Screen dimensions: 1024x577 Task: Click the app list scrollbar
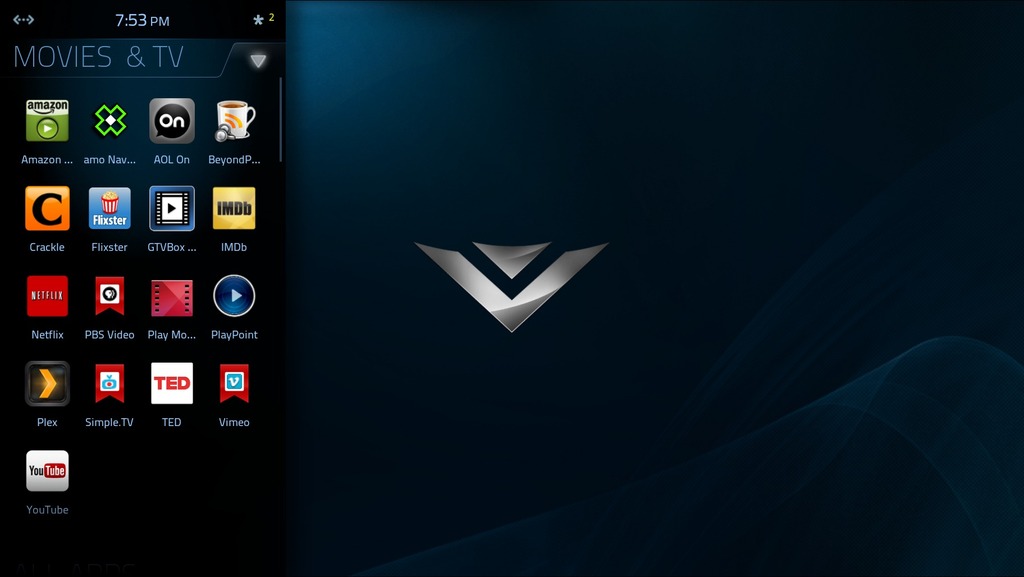click(281, 119)
